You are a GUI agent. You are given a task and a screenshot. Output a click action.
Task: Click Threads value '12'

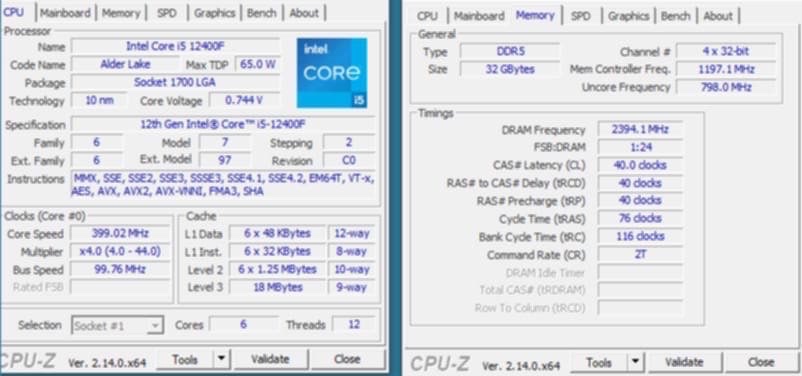353,324
